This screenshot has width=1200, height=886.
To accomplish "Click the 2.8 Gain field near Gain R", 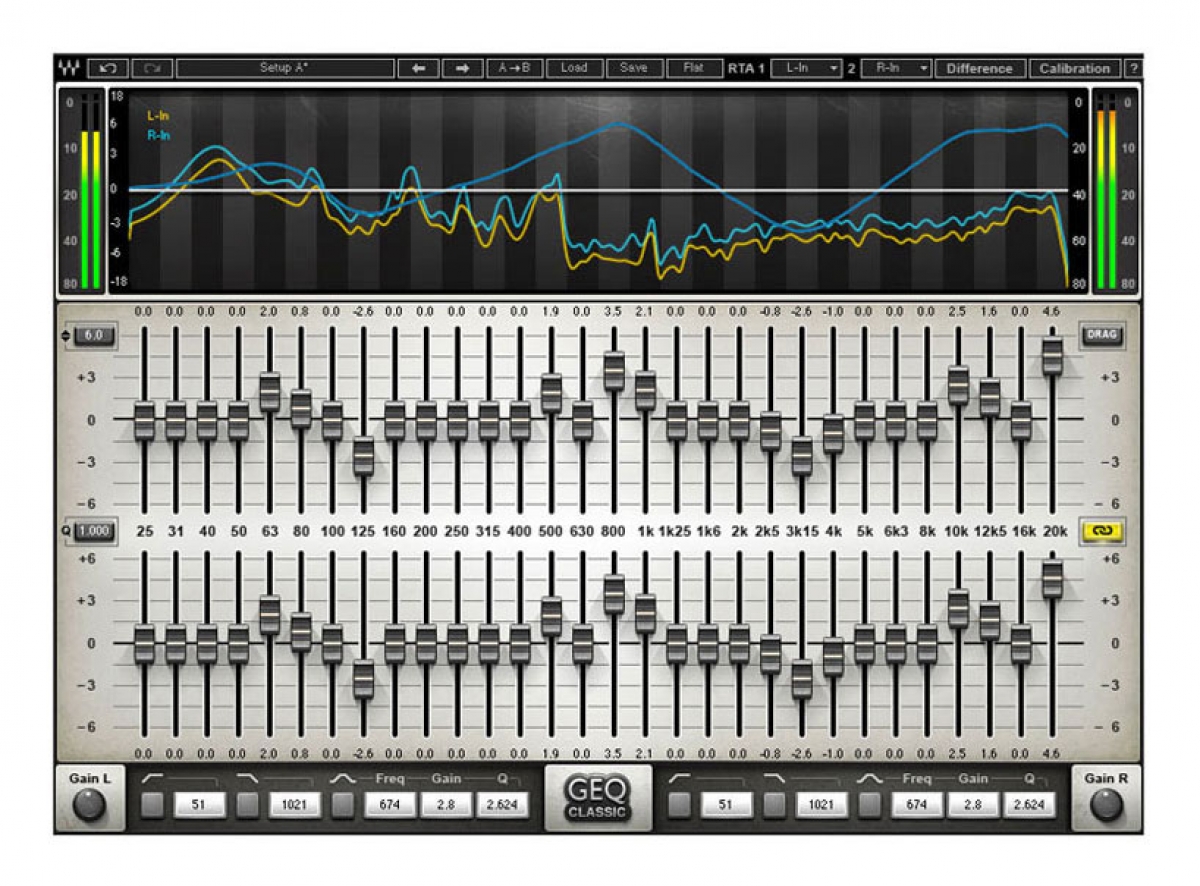I will tap(974, 805).
